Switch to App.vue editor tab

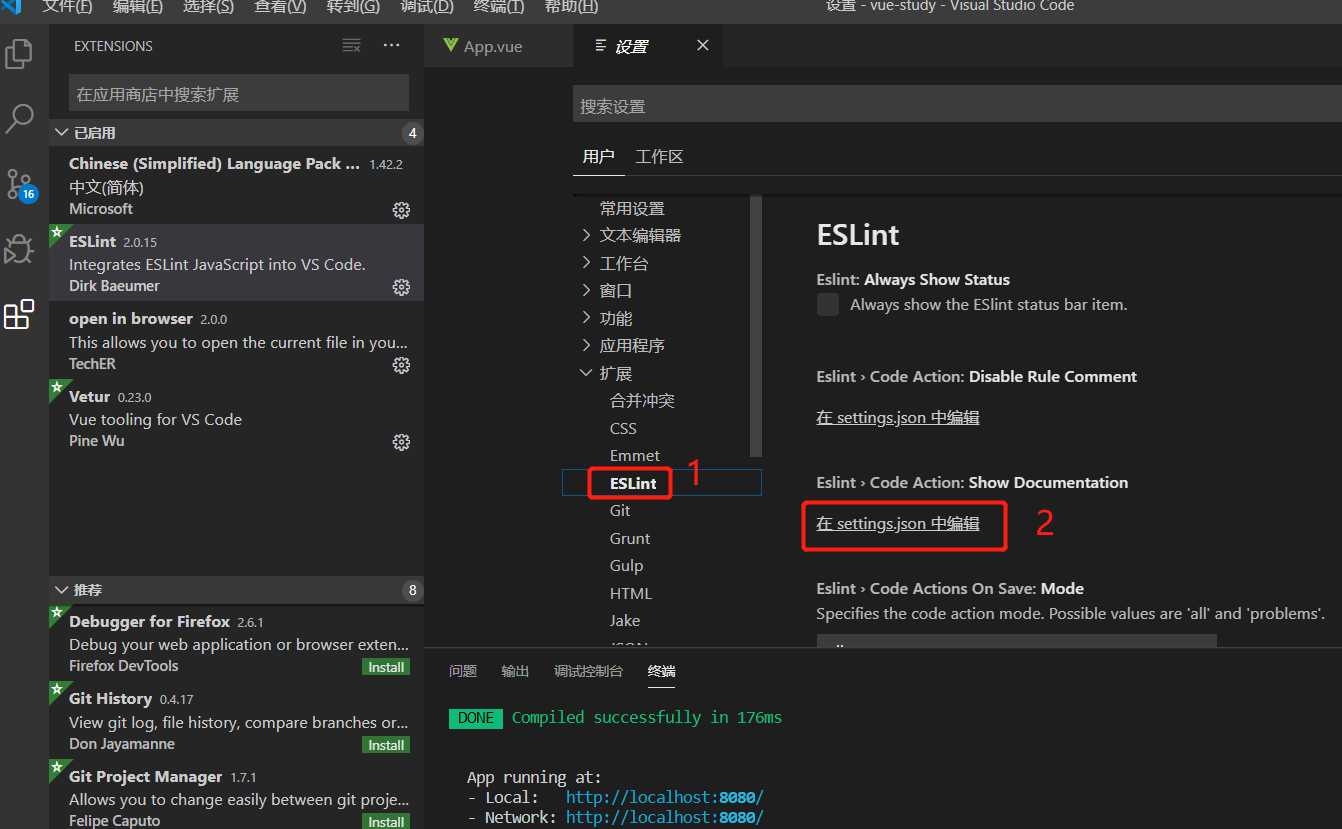point(498,46)
